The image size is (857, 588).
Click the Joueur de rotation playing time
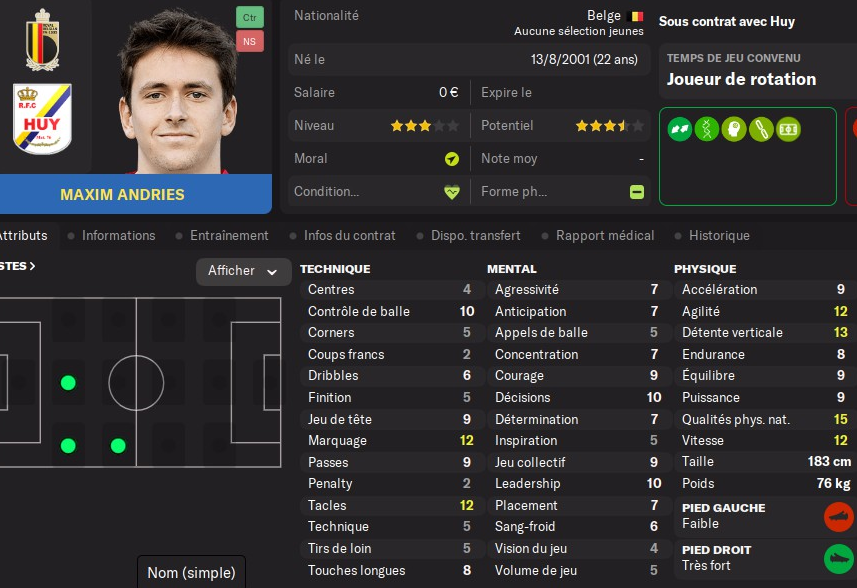741,79
